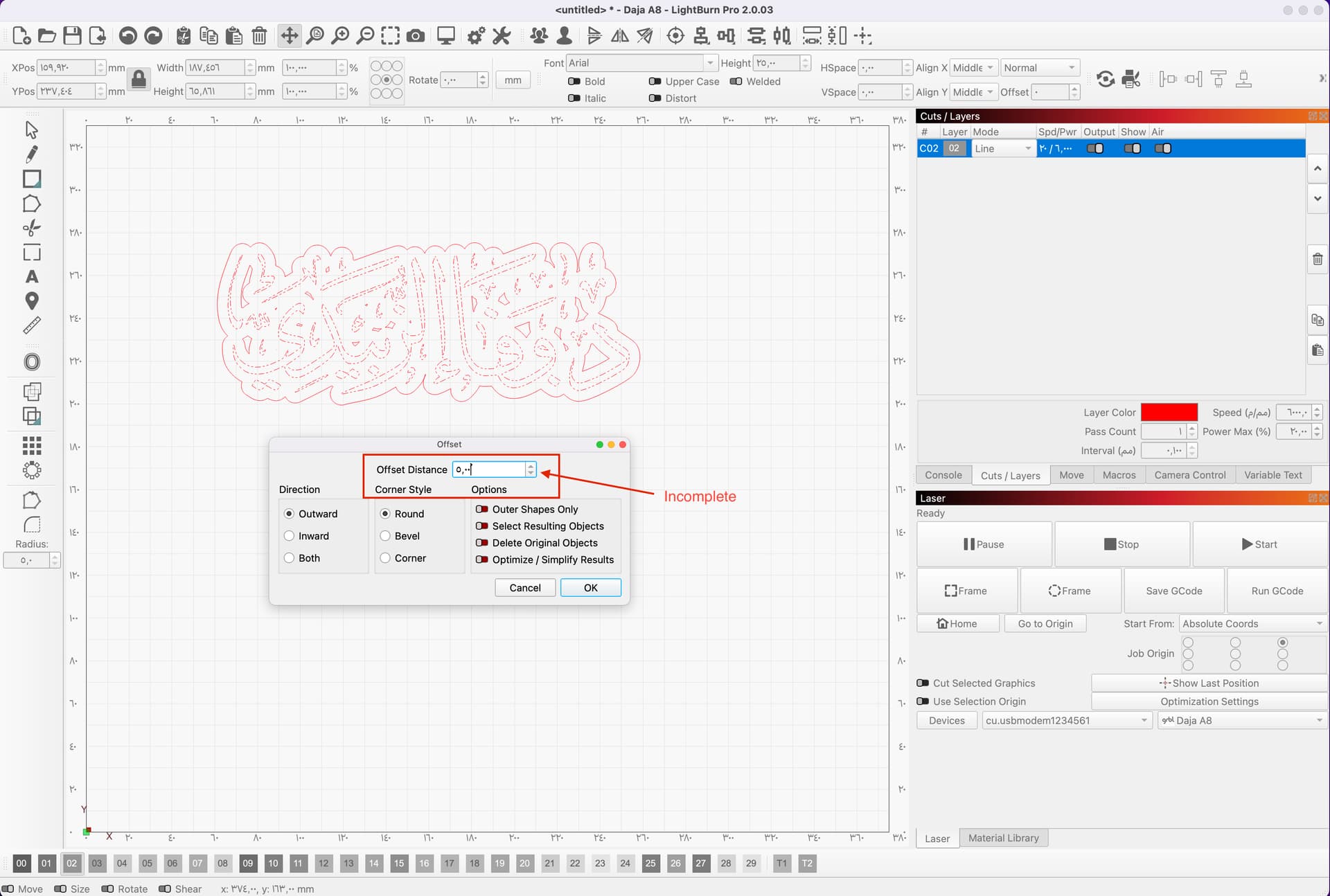This screenshot has height=896, width=1330.
Task: Open the Preview monitor icon
Action: coord(445,35)
